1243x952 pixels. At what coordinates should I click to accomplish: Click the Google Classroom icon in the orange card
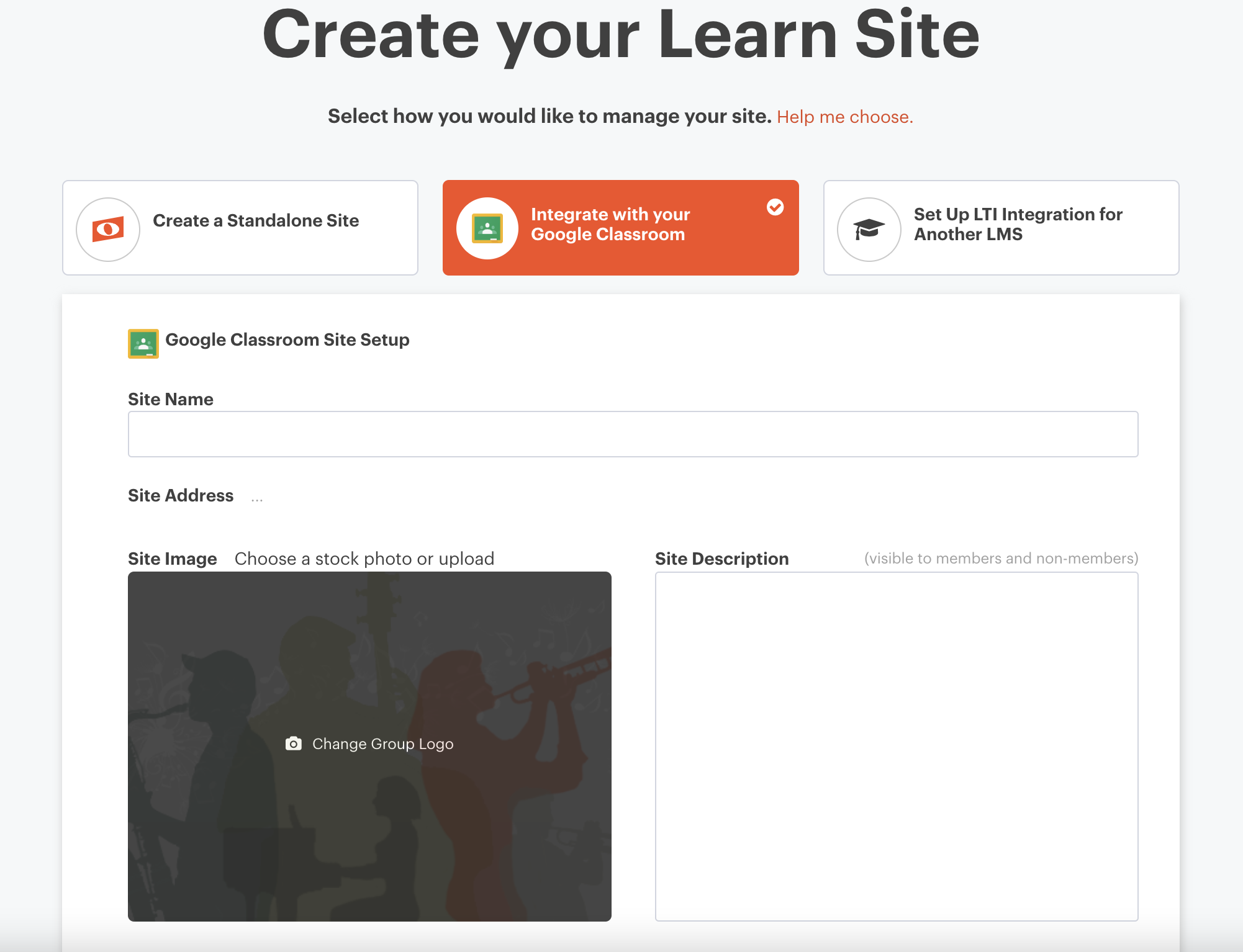(487, 228)
